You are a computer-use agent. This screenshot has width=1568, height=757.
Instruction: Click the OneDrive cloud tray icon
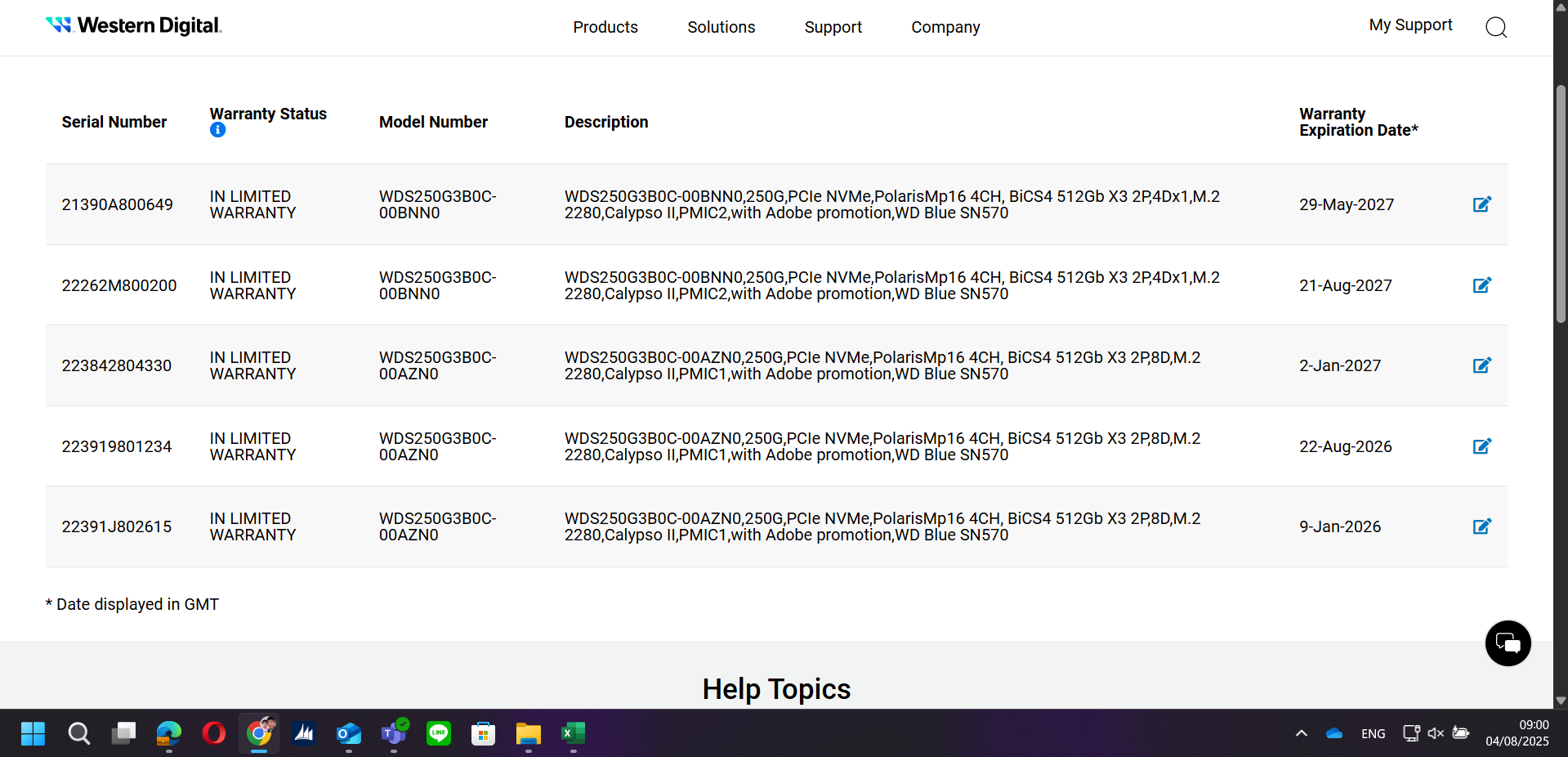pyautogui.click(x=1334, y=733)
